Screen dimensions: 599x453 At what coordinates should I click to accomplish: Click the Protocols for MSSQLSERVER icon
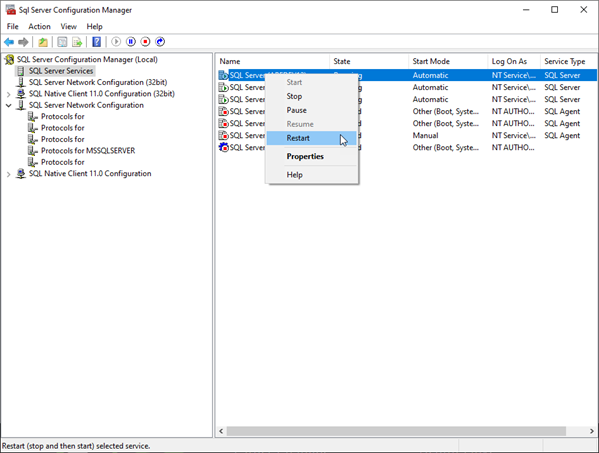[x=33, y=151]
